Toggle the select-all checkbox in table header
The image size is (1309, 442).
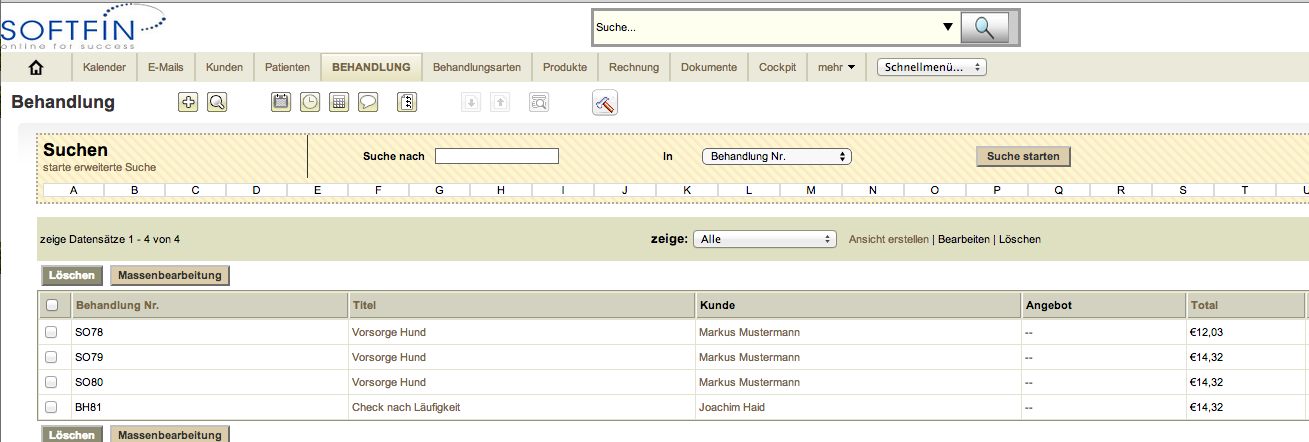(52, 305)
